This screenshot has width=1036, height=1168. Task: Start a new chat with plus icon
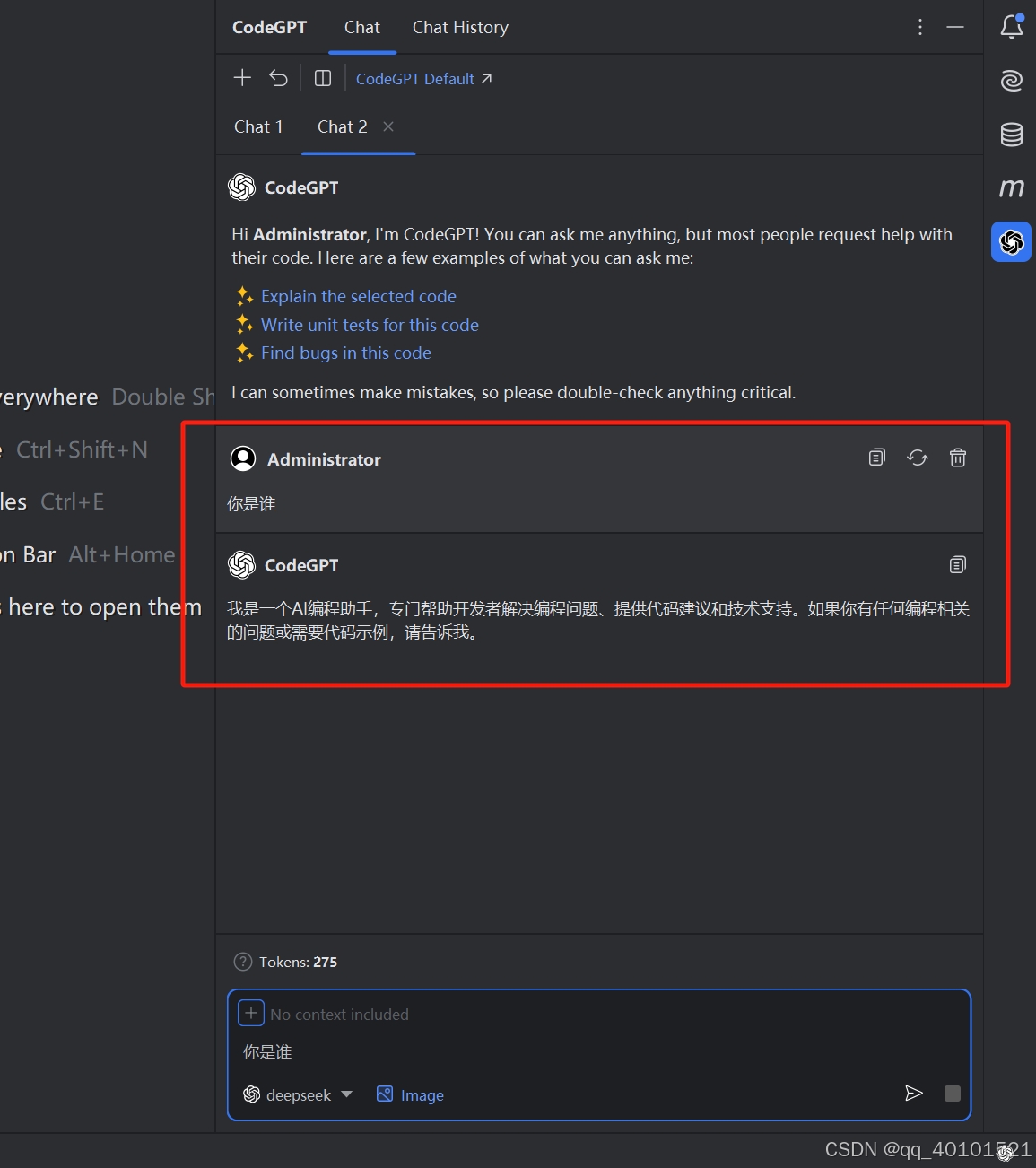[x=242, y=78]
